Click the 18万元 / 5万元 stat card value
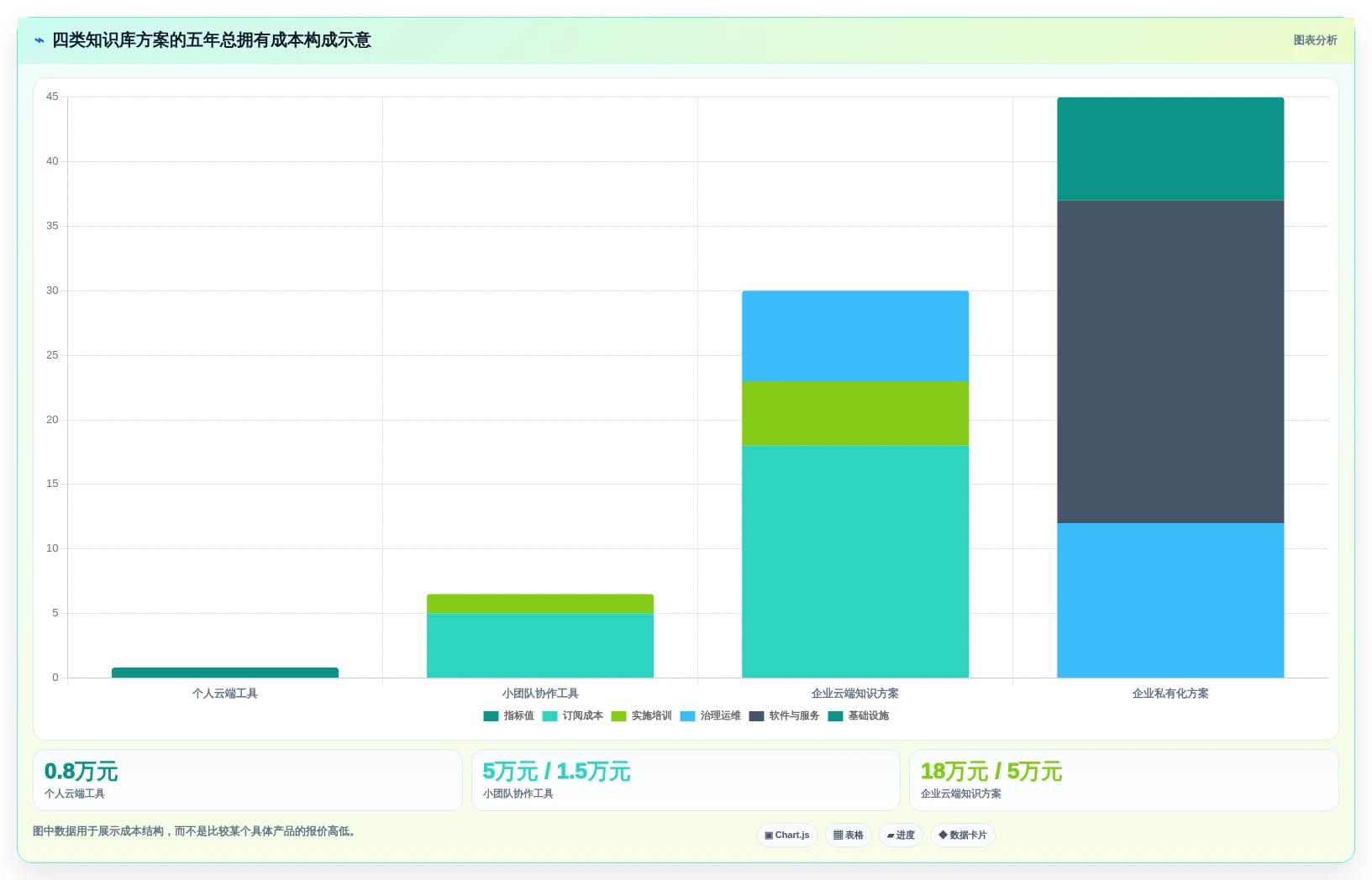 (x=991, y=772)
